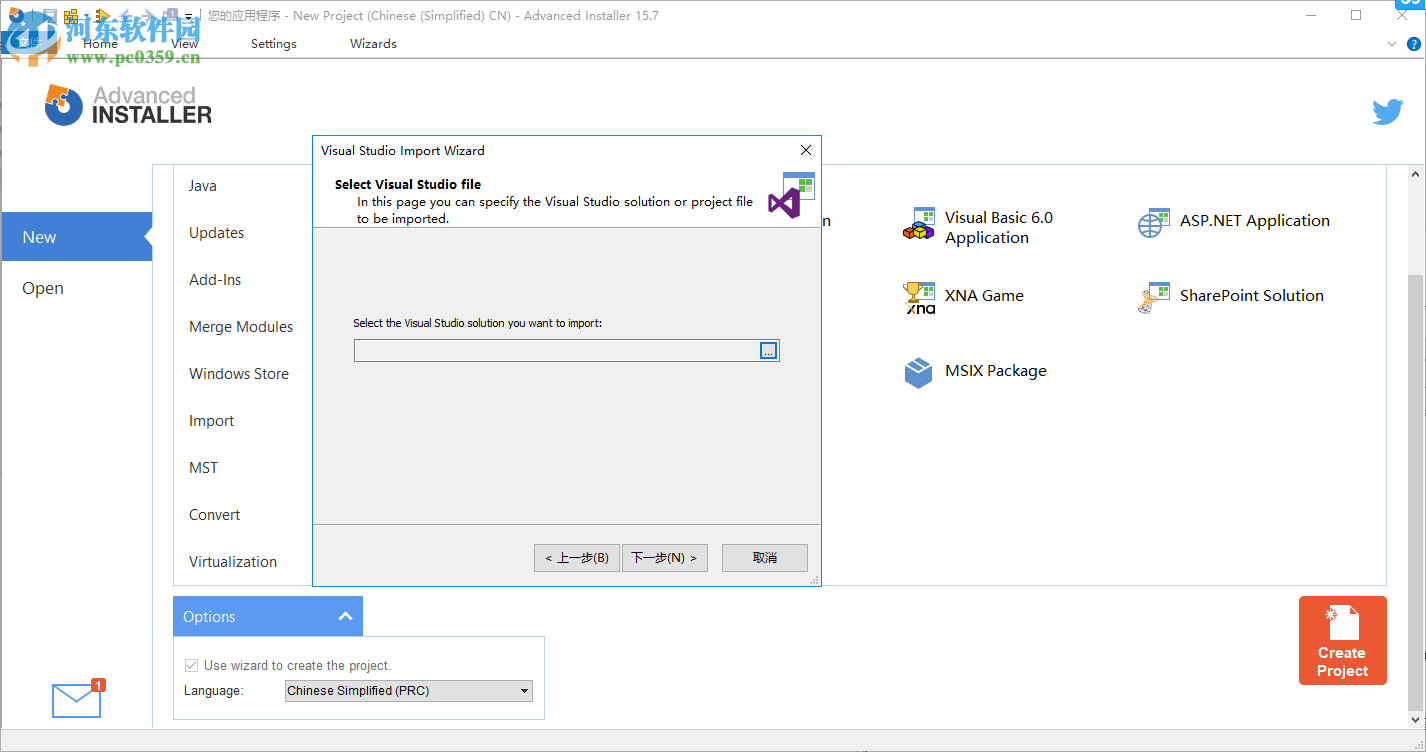
Task: Click the 下一步(N) next button
Action: coord(665,558)
